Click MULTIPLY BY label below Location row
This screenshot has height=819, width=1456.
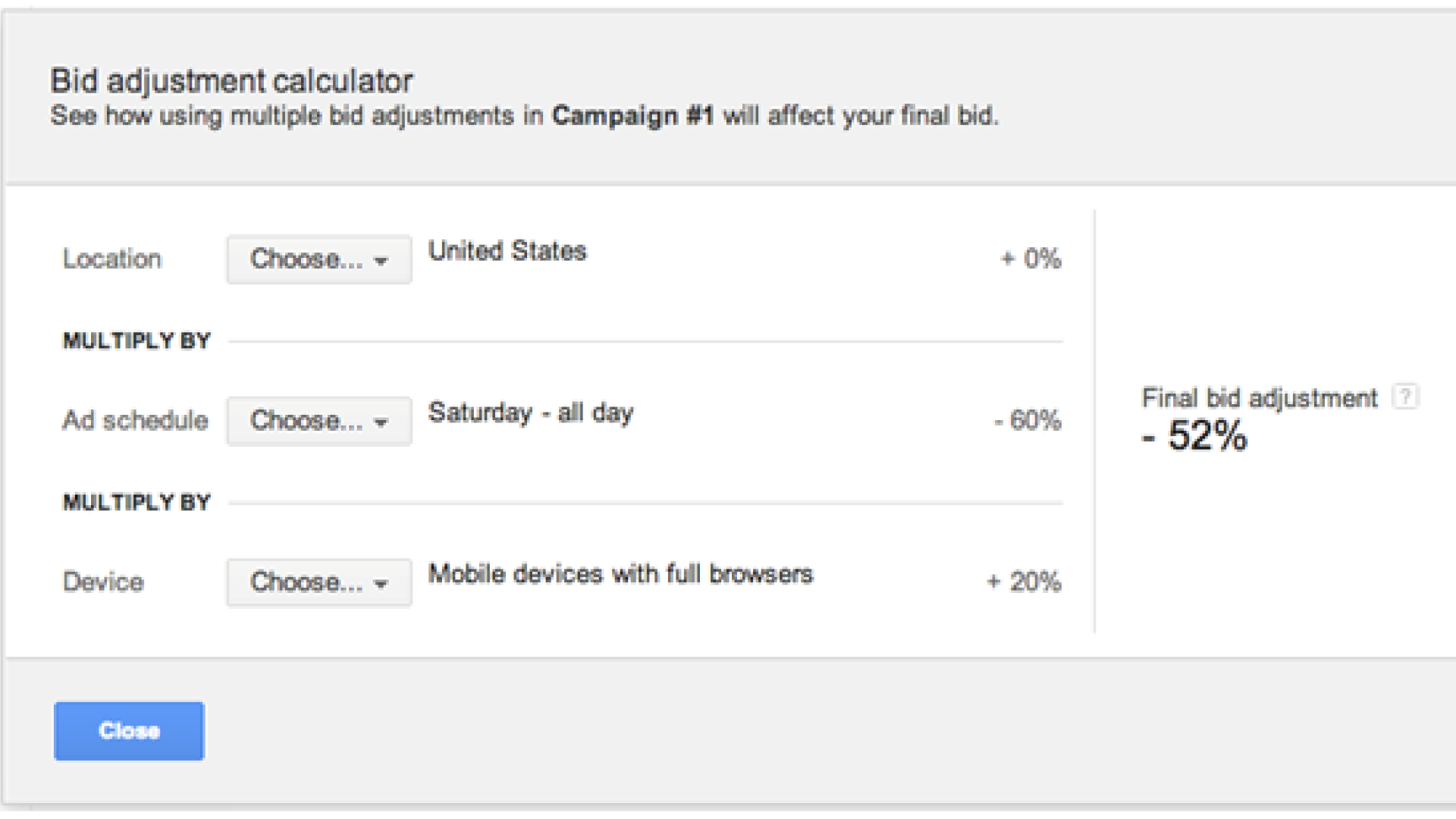[136, 341]
